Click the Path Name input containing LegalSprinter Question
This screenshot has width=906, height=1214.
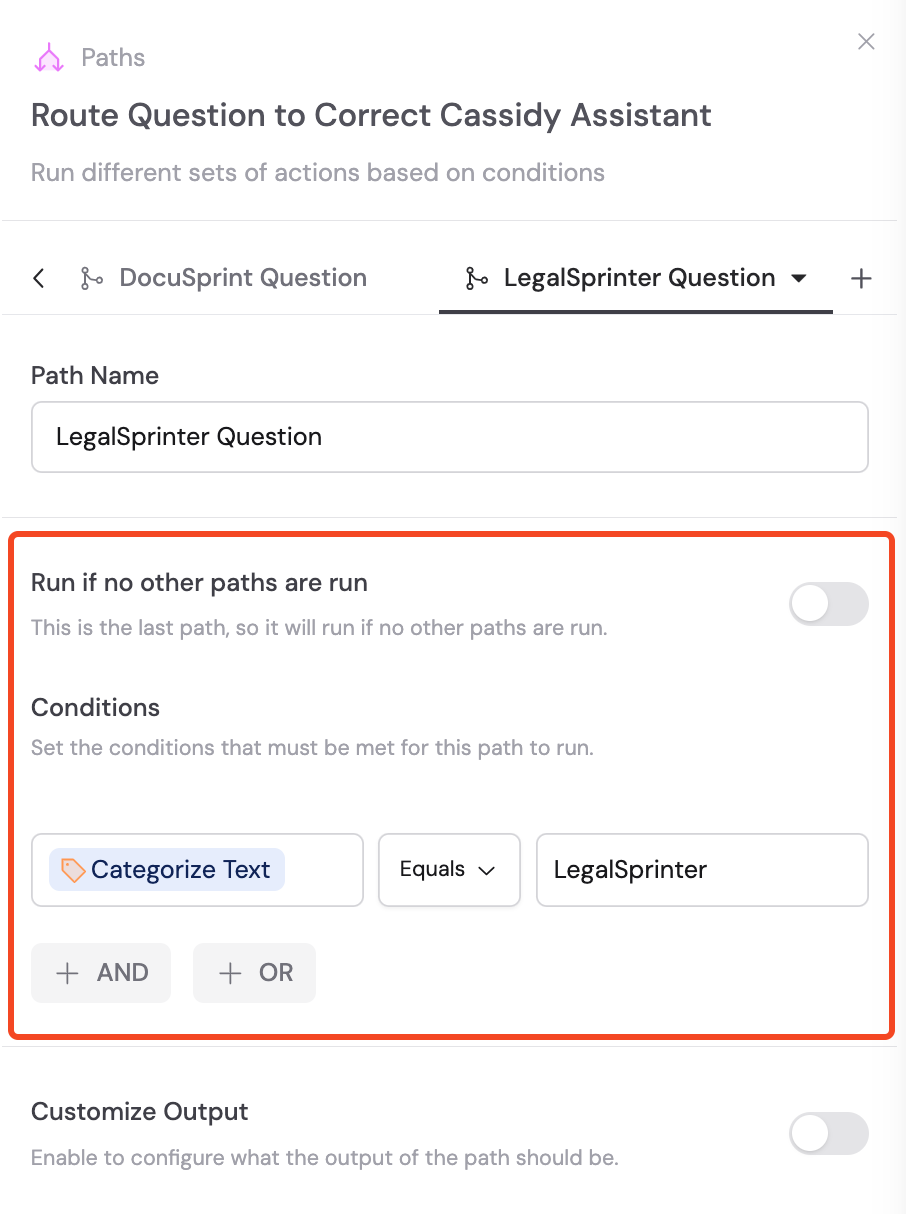point(449,436)
